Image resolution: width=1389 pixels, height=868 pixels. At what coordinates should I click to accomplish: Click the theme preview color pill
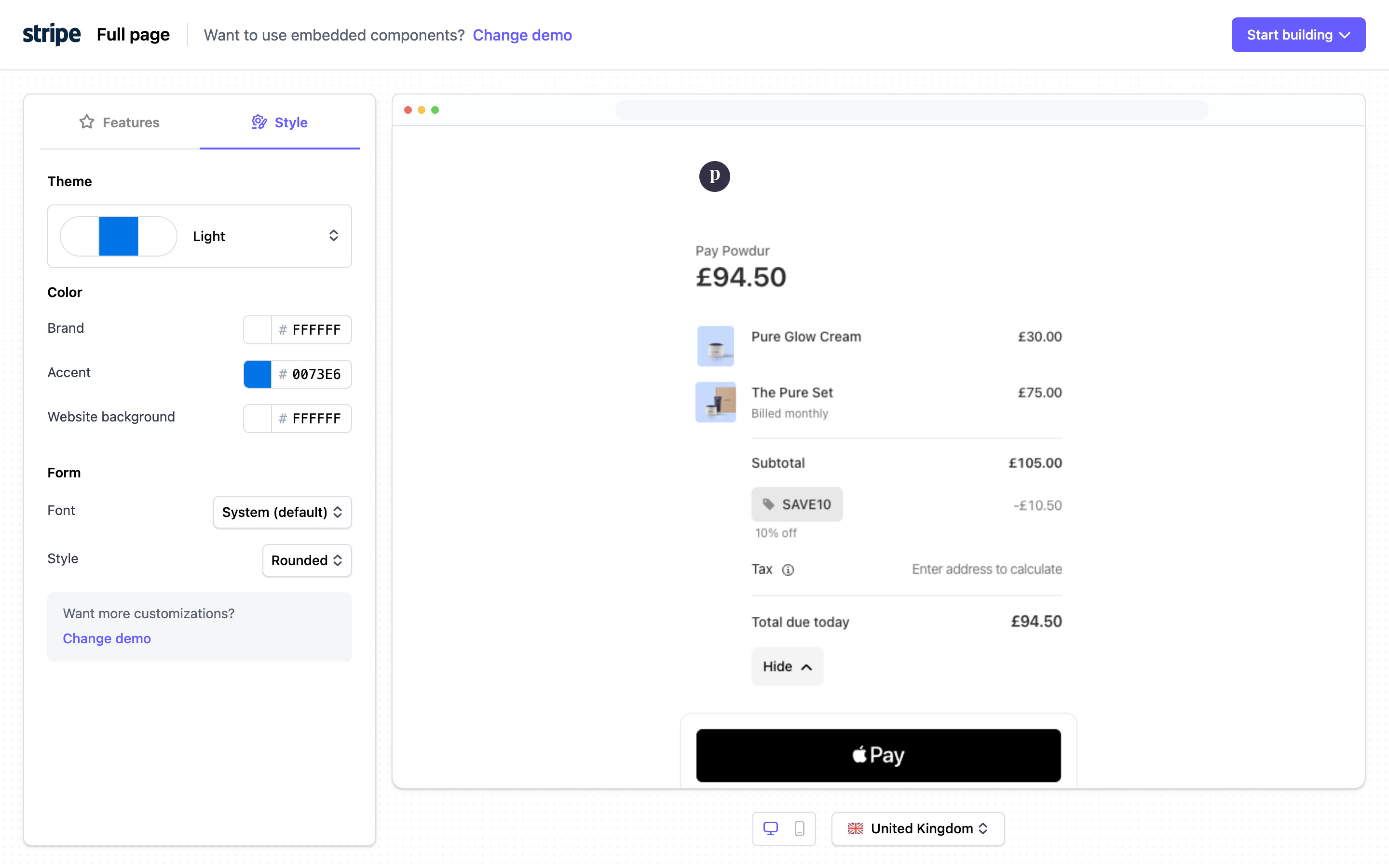[x=118, y=236]
